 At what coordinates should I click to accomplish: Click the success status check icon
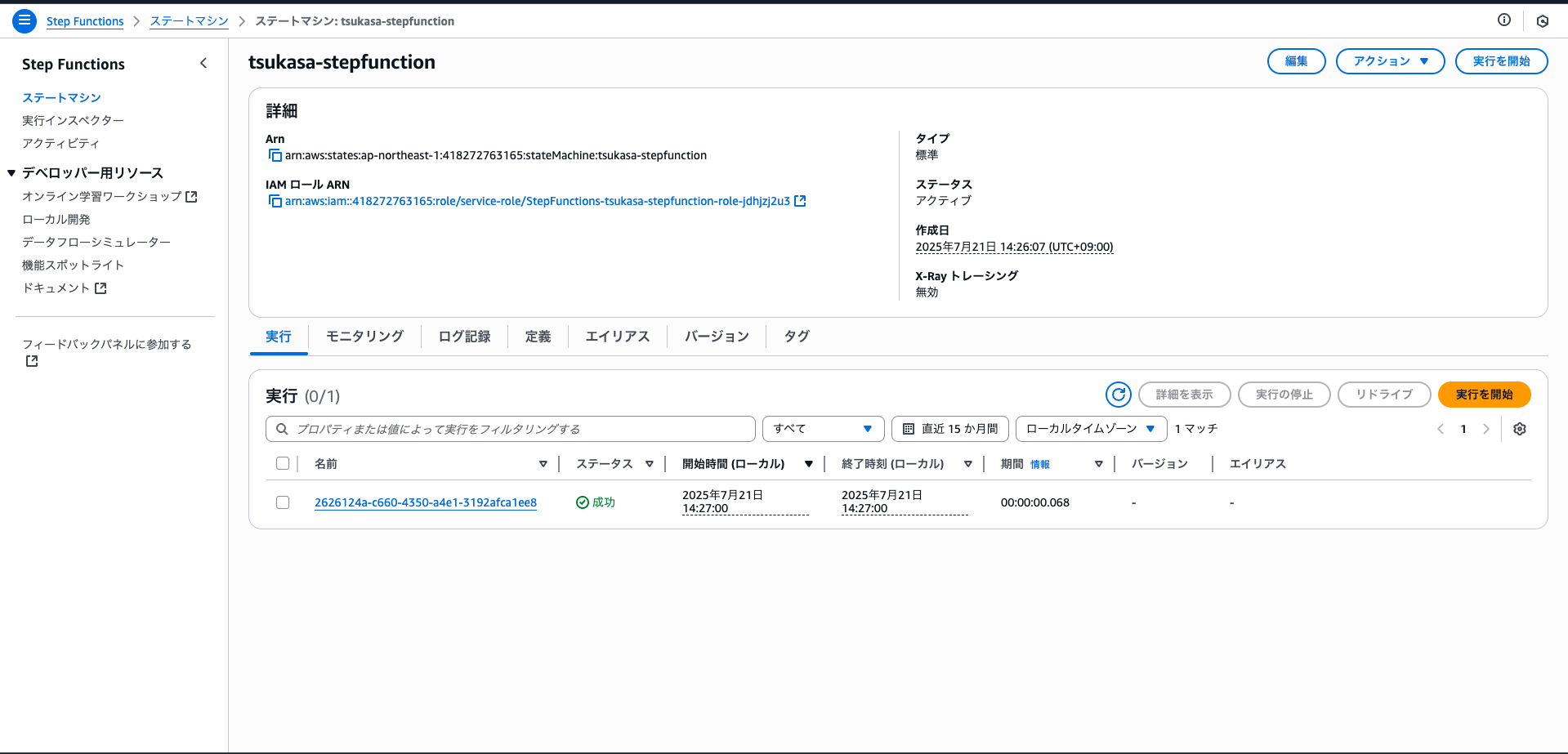click(x=583, y=502)
